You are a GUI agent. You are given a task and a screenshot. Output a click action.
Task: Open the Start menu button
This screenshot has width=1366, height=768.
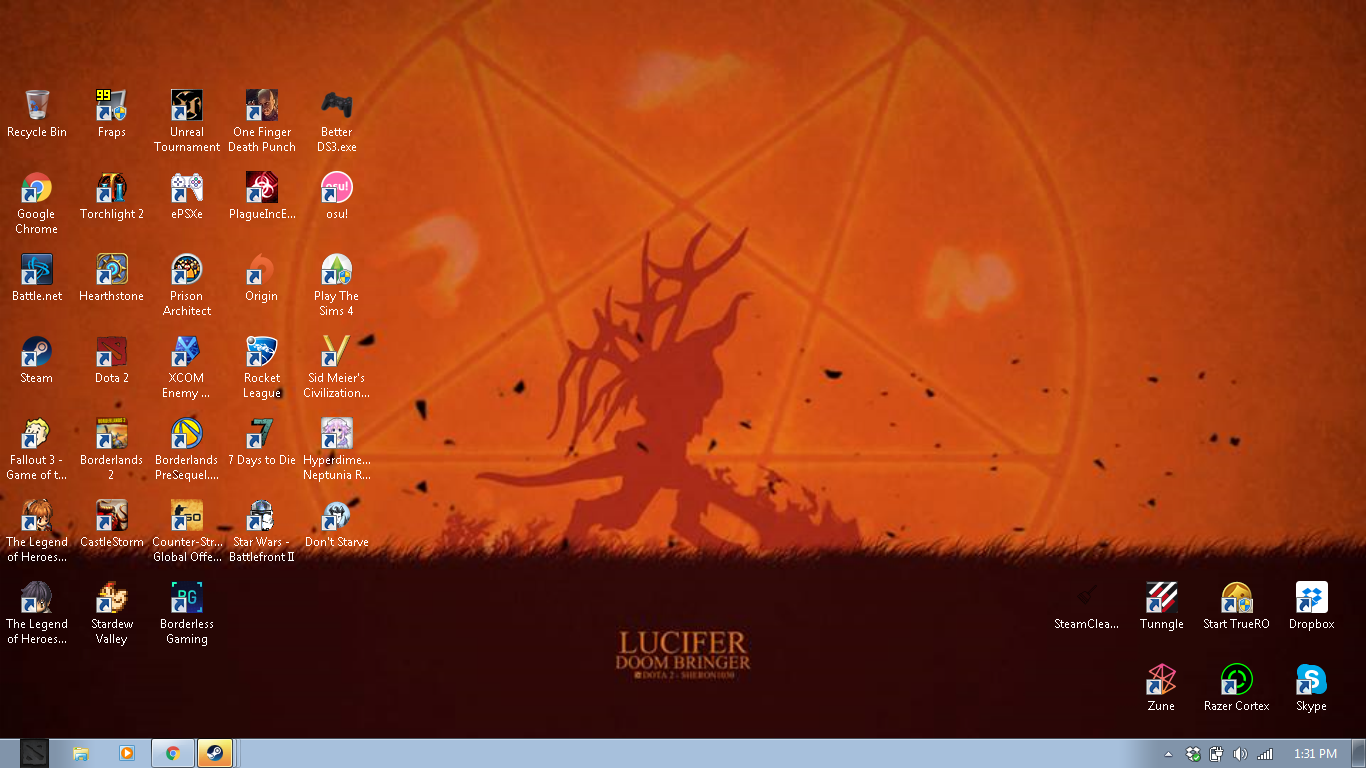pos(35,753)
